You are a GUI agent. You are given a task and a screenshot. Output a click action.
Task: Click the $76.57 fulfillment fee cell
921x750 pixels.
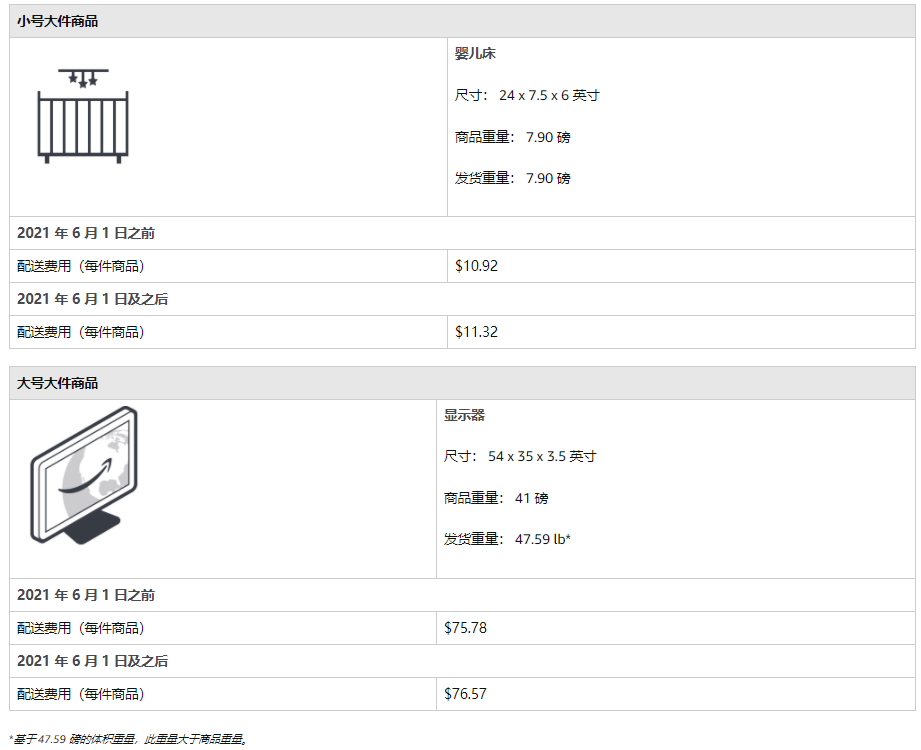pyautogui.click(x=465, y=694)
